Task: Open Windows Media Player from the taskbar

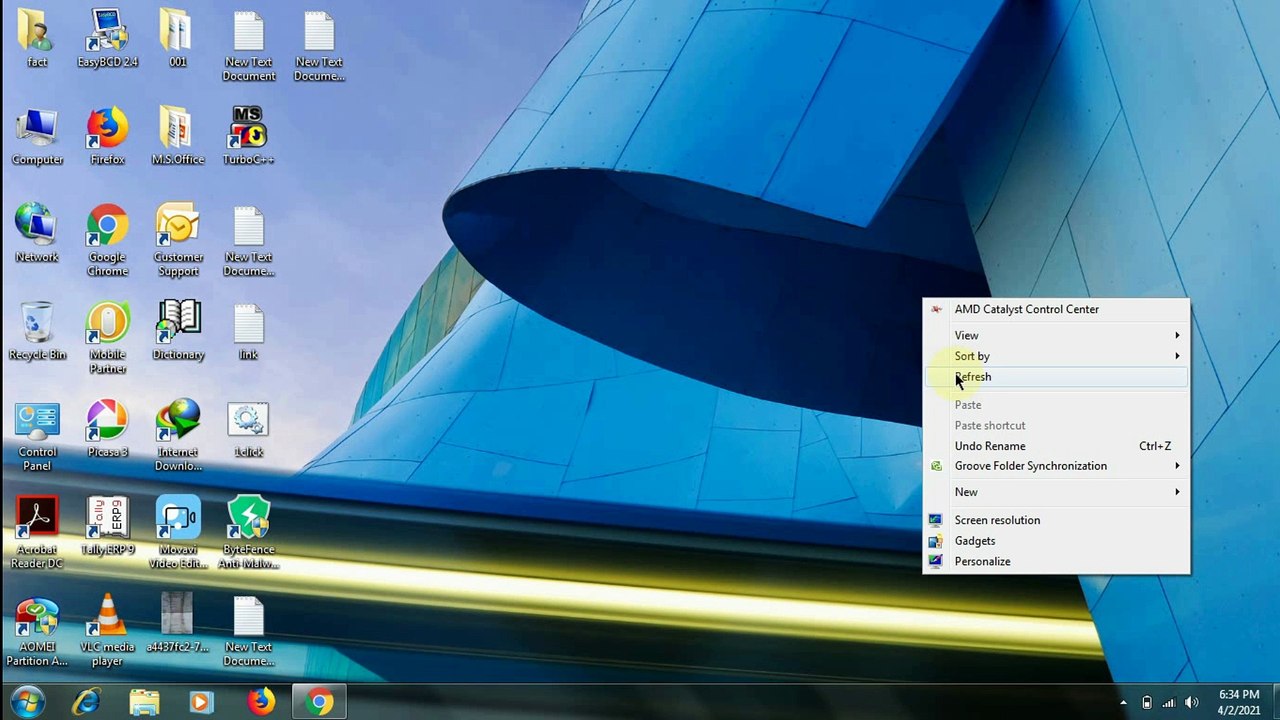Action: pyautogui.click(x=202, y=702)
